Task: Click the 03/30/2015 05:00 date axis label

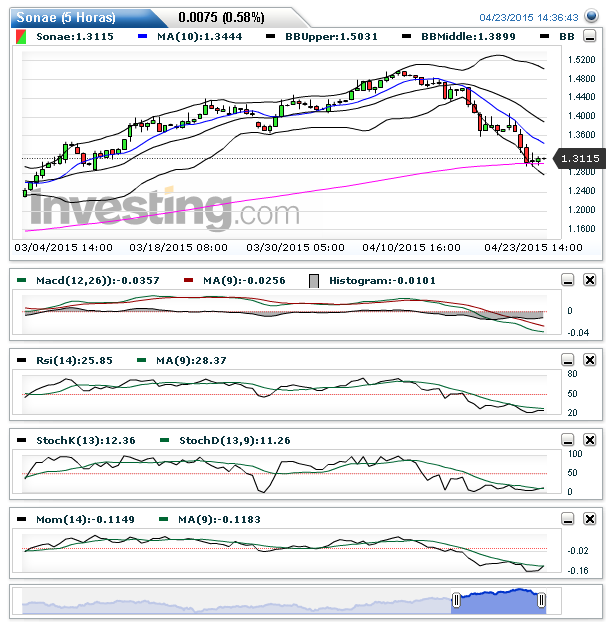Action: [296, 248]
